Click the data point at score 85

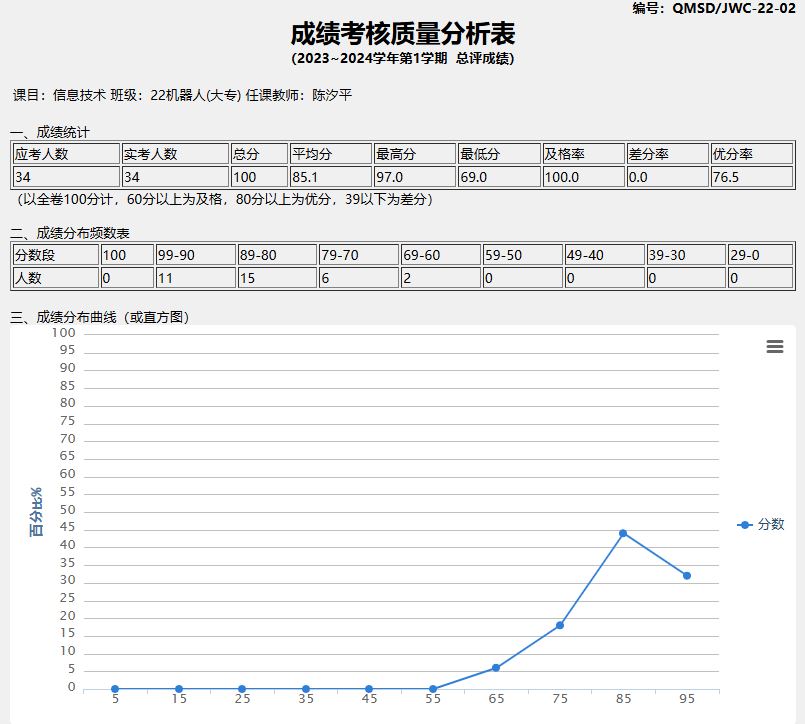623,534
